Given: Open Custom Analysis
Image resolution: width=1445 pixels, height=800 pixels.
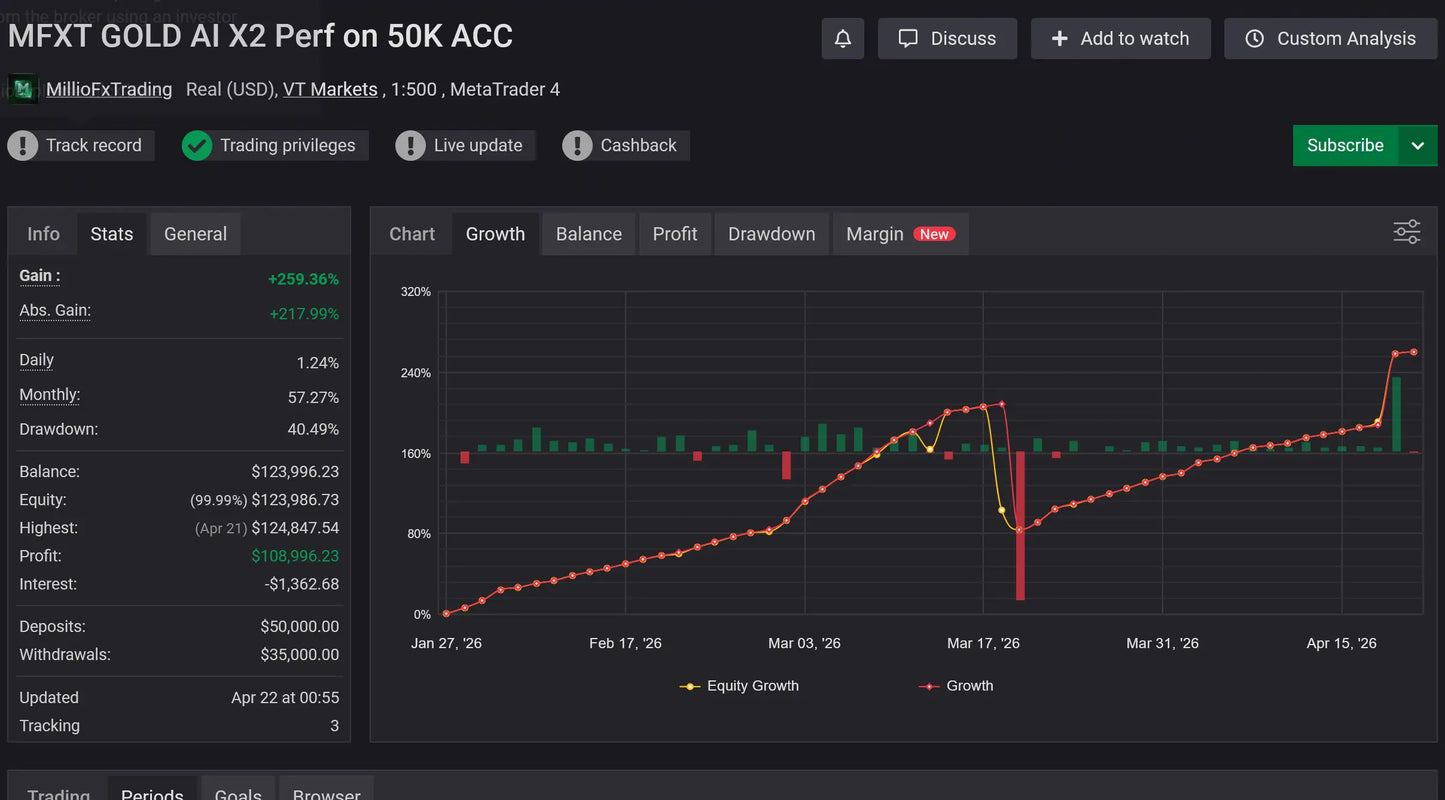Looking at the screenshot, I should tap(1330, 38).
